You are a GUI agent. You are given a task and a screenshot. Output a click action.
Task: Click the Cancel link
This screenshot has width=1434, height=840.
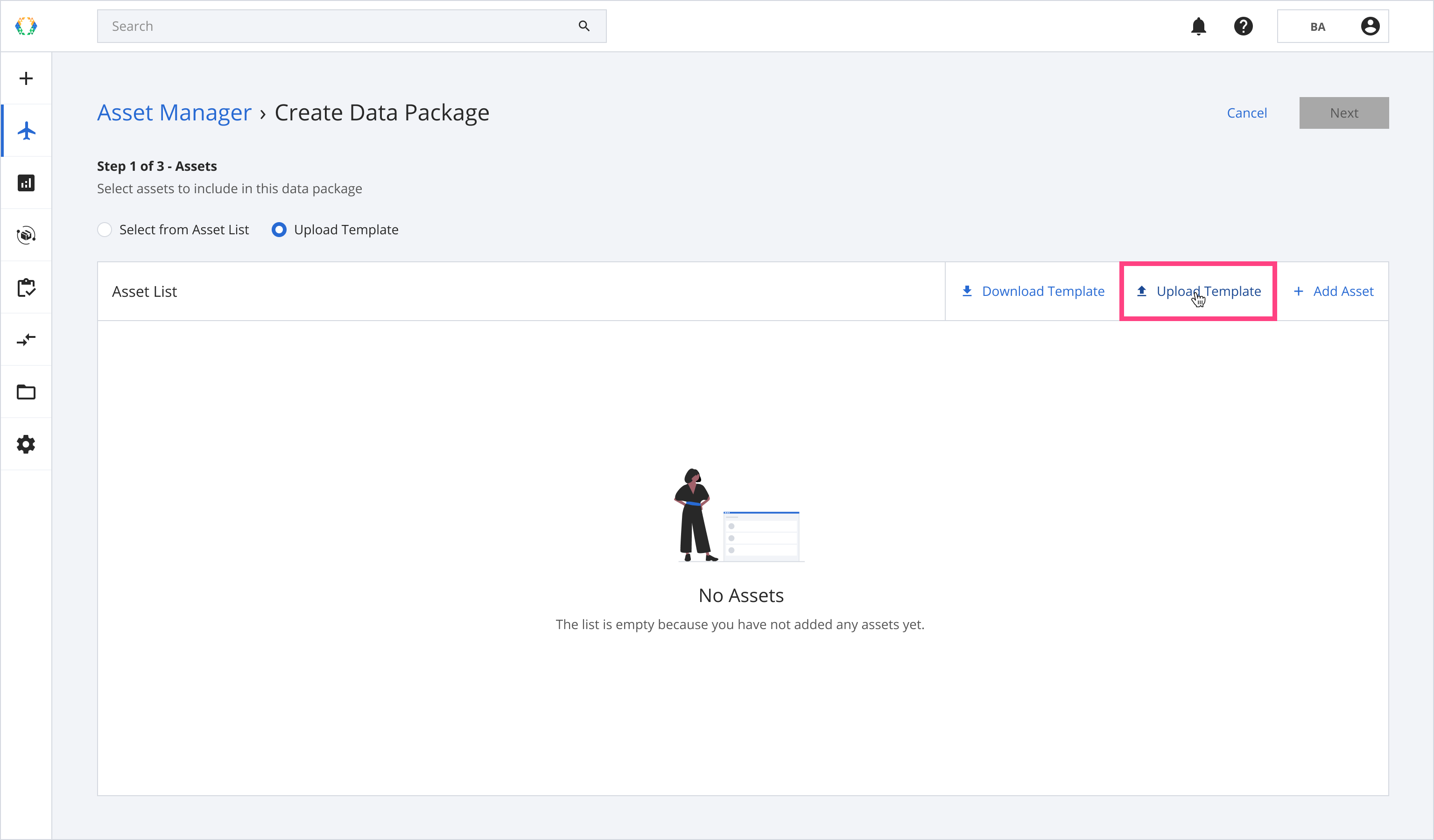tap(1246, 113)
